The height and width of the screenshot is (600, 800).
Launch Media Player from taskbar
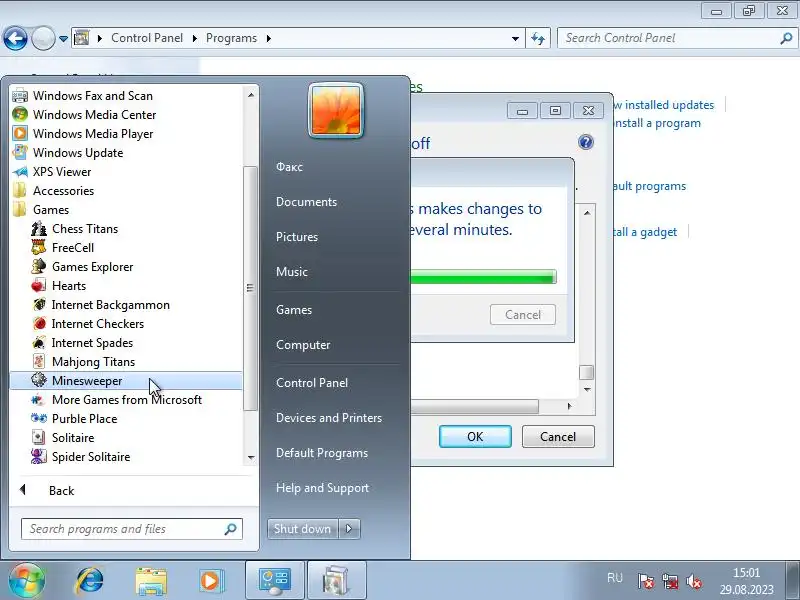(211, 581)
